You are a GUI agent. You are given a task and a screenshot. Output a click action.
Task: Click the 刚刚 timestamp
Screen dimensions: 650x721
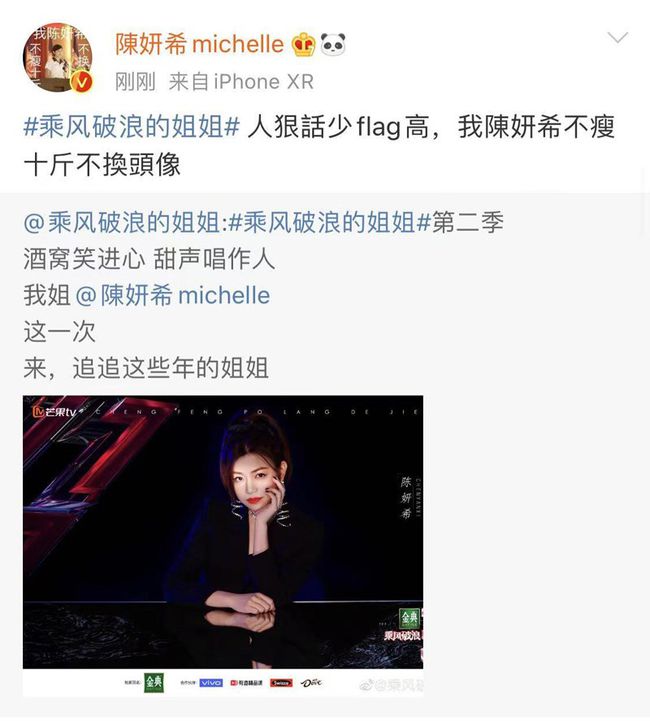(x=135, y=82)
